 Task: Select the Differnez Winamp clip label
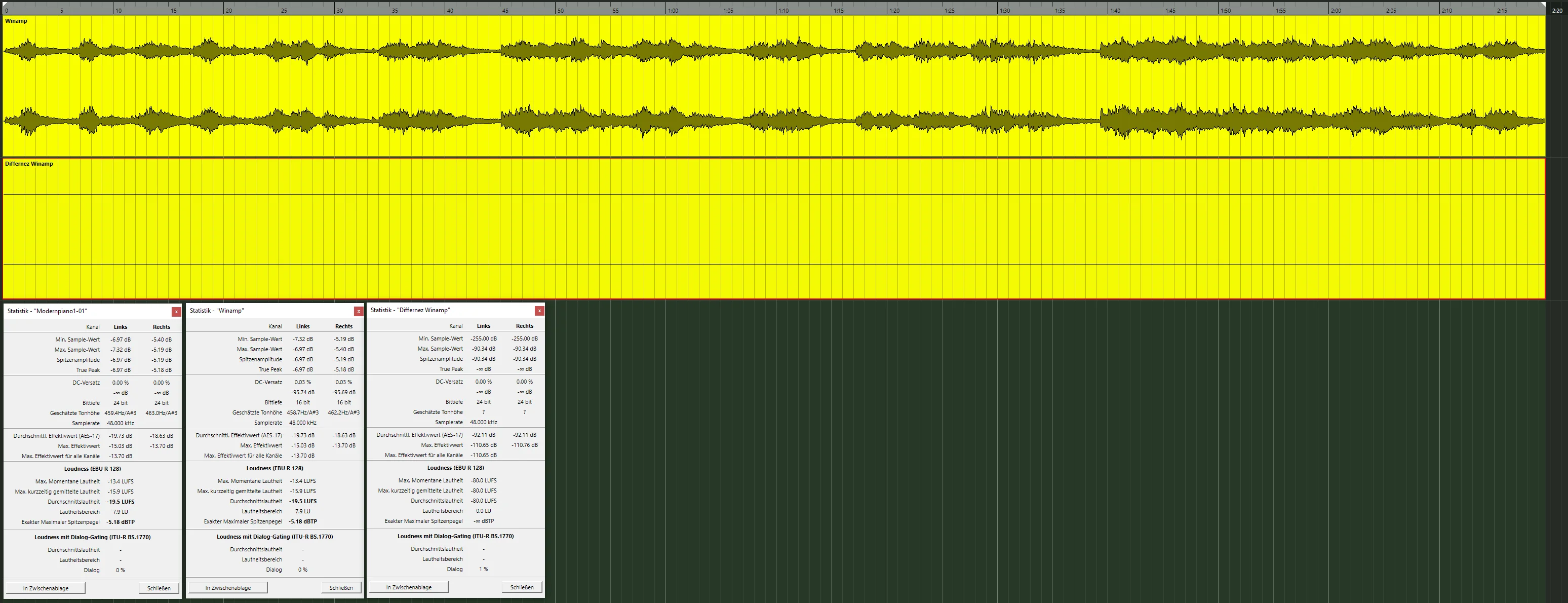(x=29, y=164)
